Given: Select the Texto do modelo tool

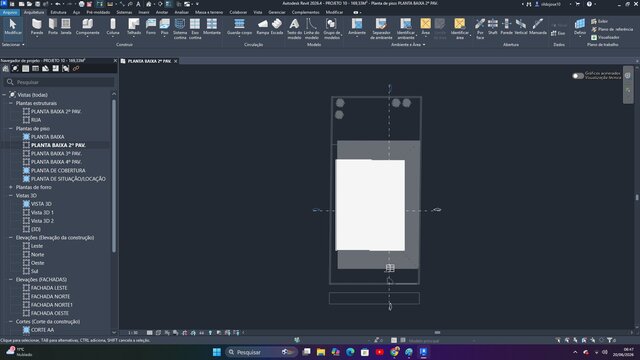Looking at the screenshot, I should tap(294, 29).
